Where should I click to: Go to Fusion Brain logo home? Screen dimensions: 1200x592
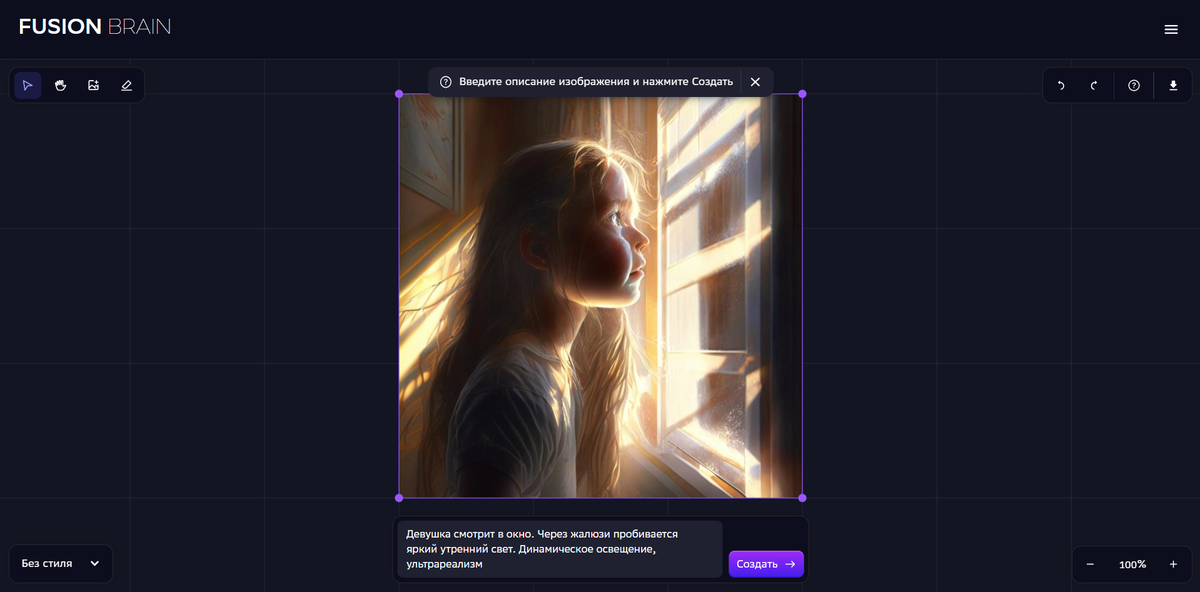click(x=95, y=27)
